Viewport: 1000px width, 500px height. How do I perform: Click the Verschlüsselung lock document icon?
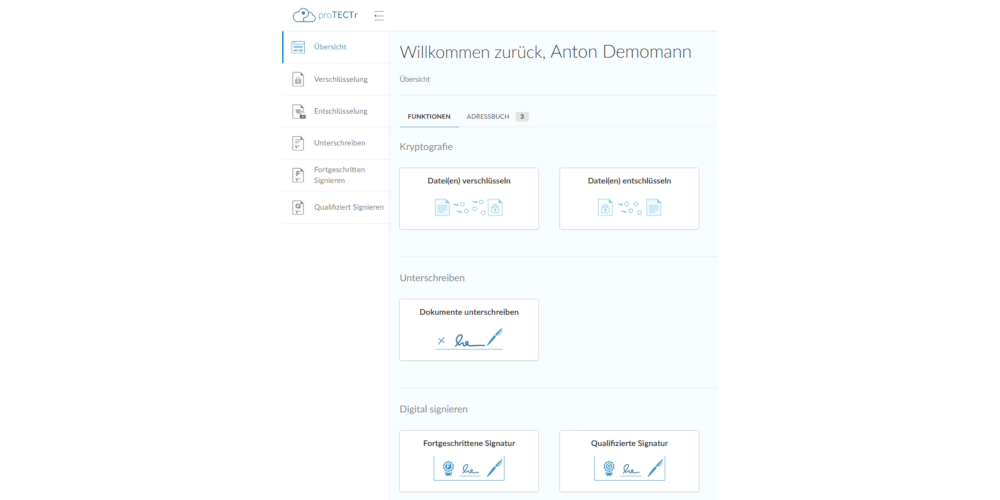tap(298, 79)
